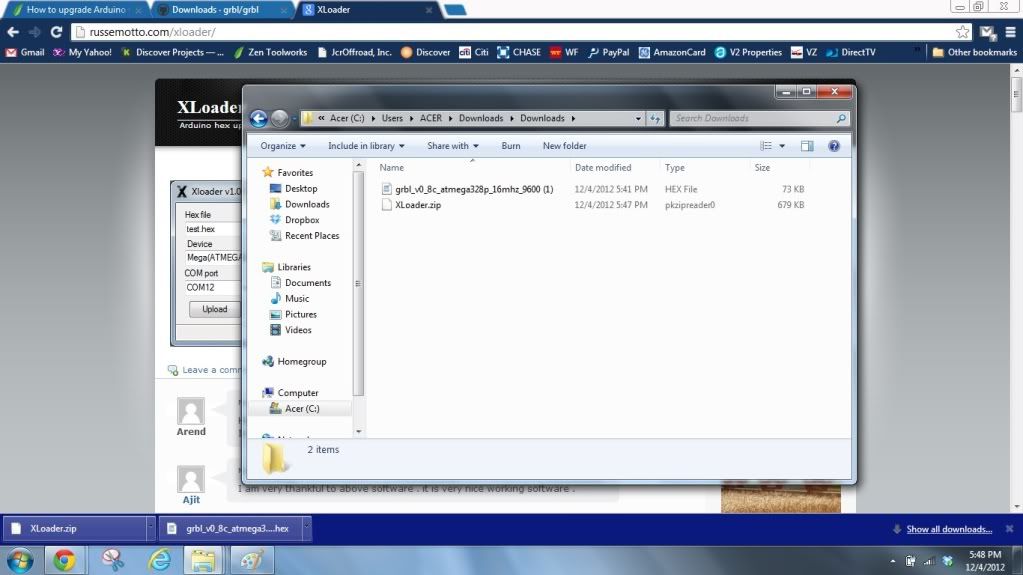Open the Share with dropdown
This screenshot has height=575, width=1023.
click(453, 146)
